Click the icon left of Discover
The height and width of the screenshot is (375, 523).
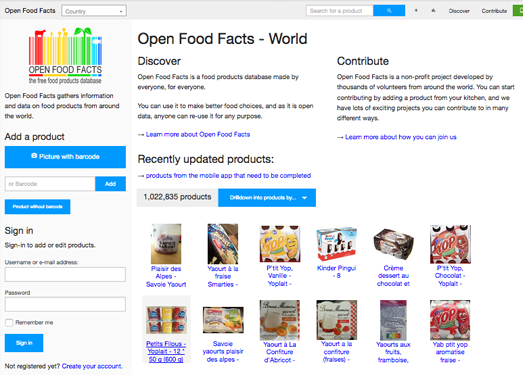433,11
